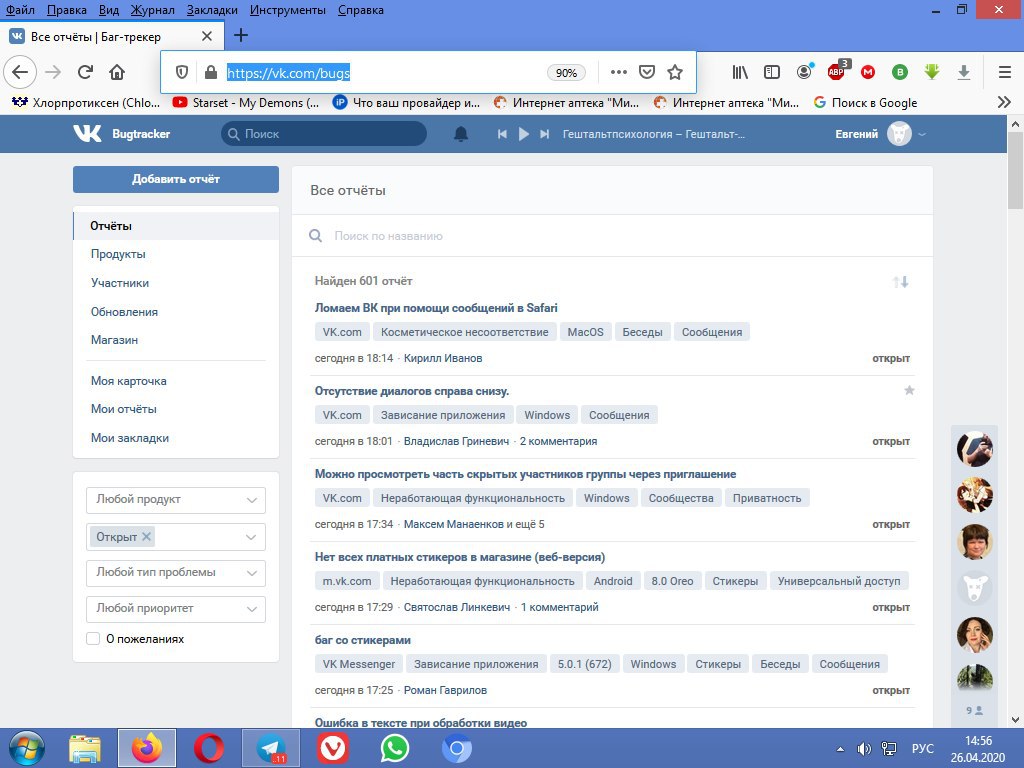The height and width of the screenshot is (768, 1024).
Task: Open the Журнал menu
Action: 153,10
